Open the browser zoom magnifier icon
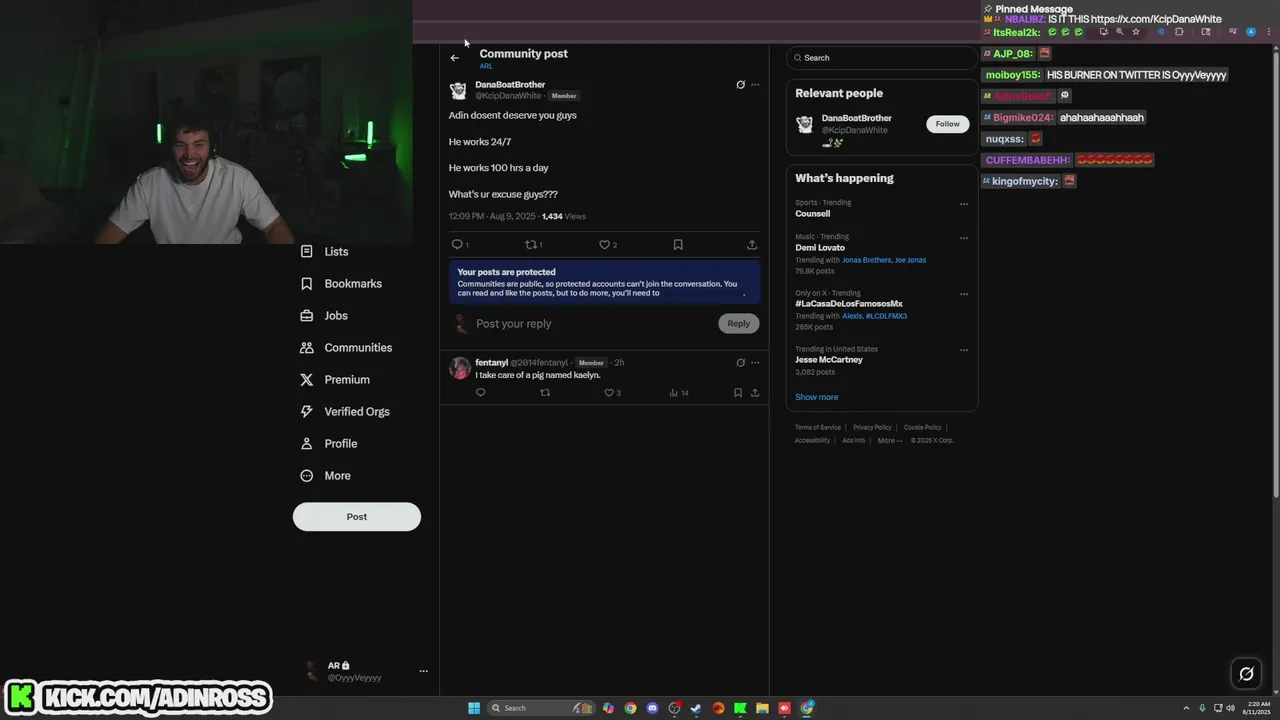The image size is (1280, 720). (1120, 32)
